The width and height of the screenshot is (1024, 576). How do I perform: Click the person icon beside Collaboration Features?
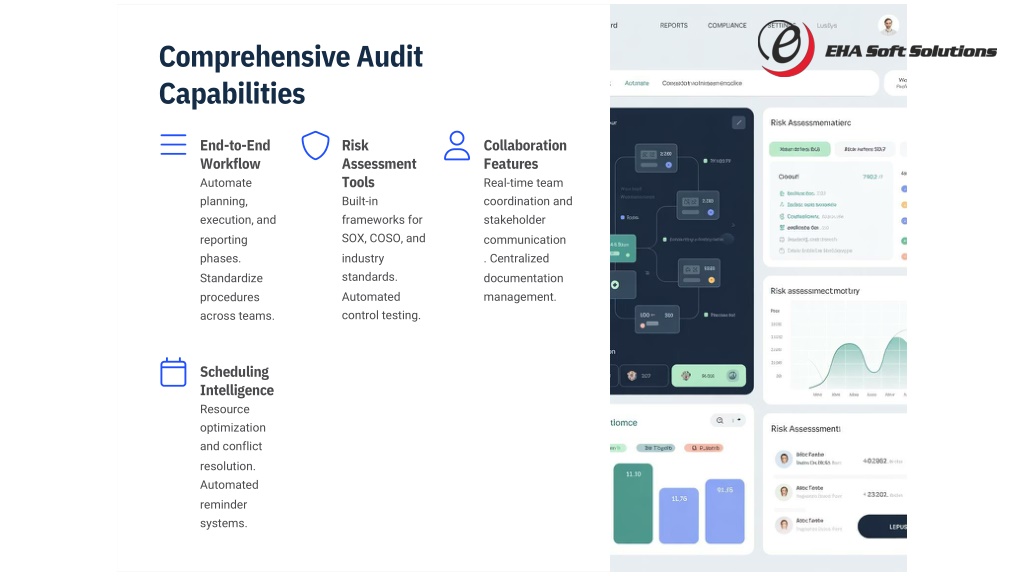(456, 146)
